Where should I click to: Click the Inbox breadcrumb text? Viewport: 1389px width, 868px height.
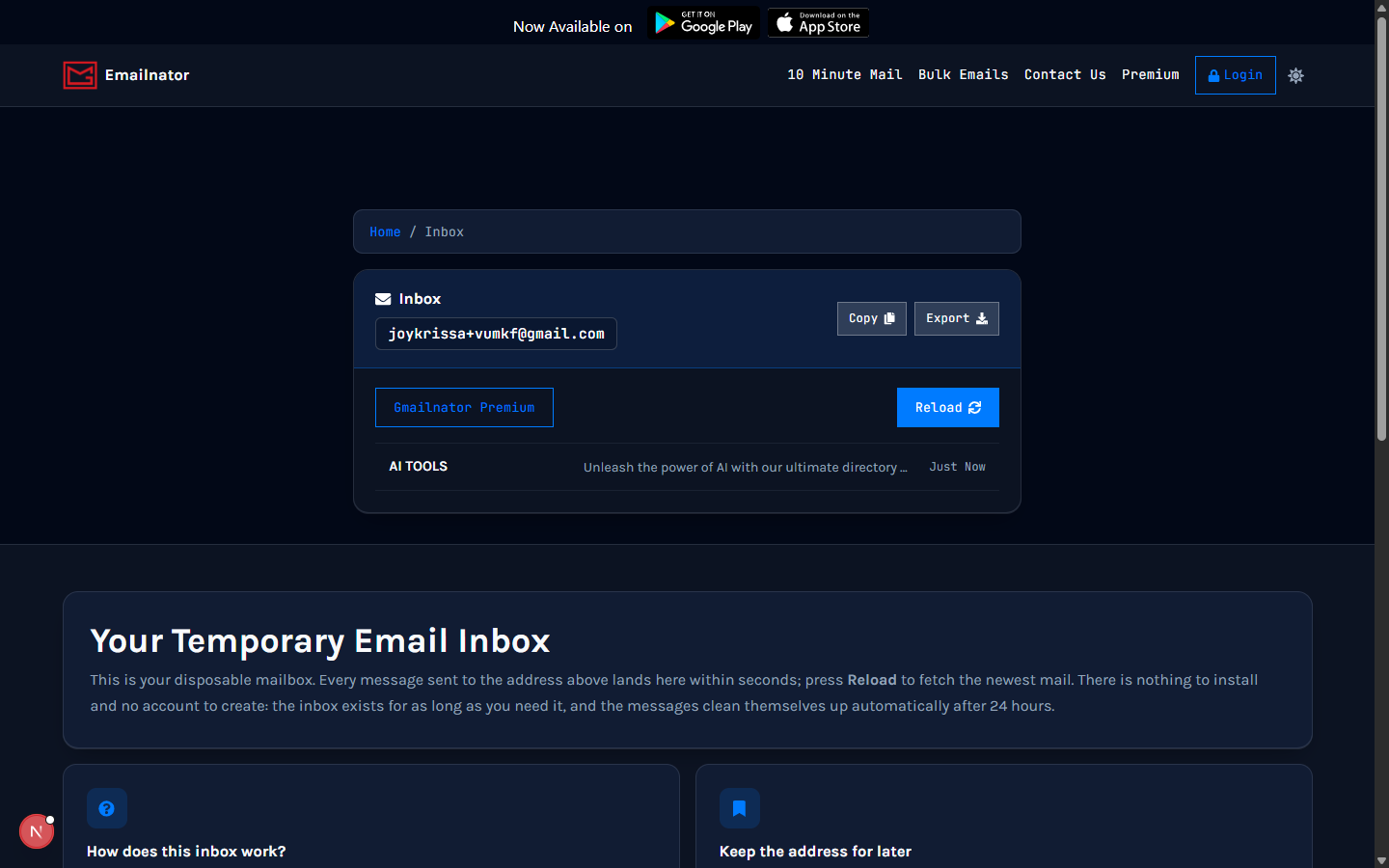pyautogui.click(x=445, y=231)
